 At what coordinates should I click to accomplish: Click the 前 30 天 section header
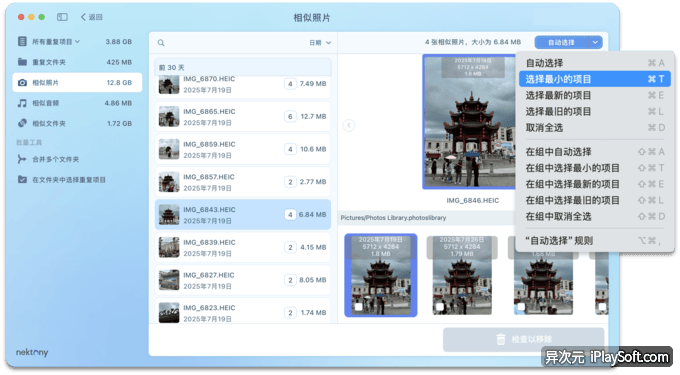(x=243, y=67)
